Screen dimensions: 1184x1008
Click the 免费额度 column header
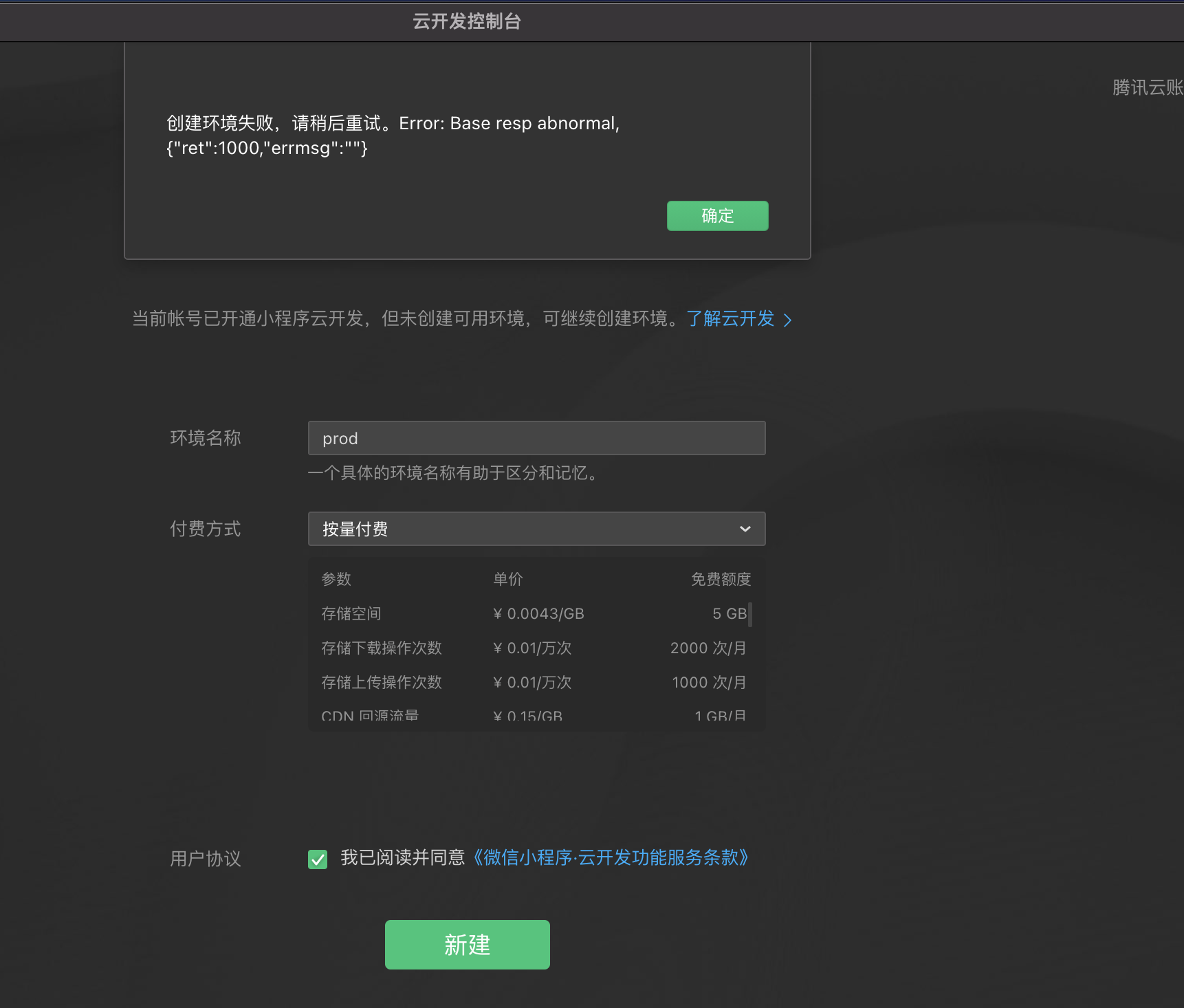click(x=721, y=579)
